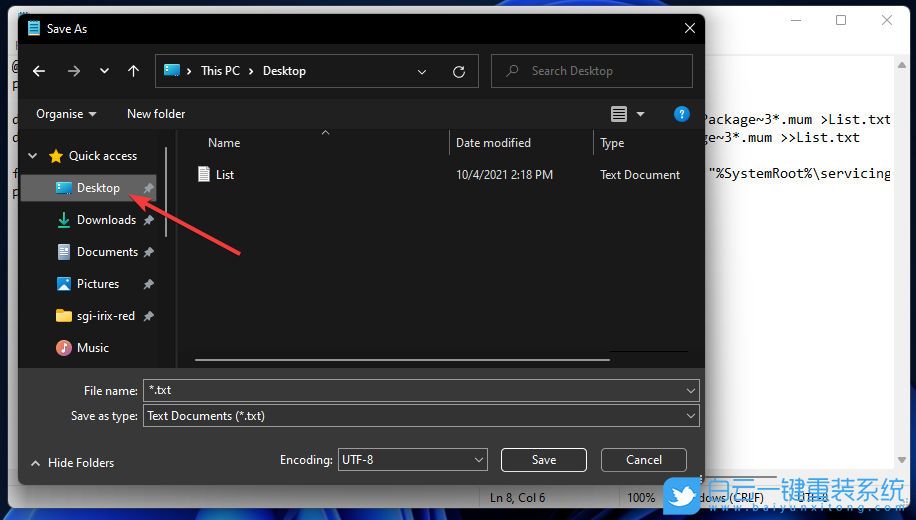Sort by the Name column header

[224, 143]
